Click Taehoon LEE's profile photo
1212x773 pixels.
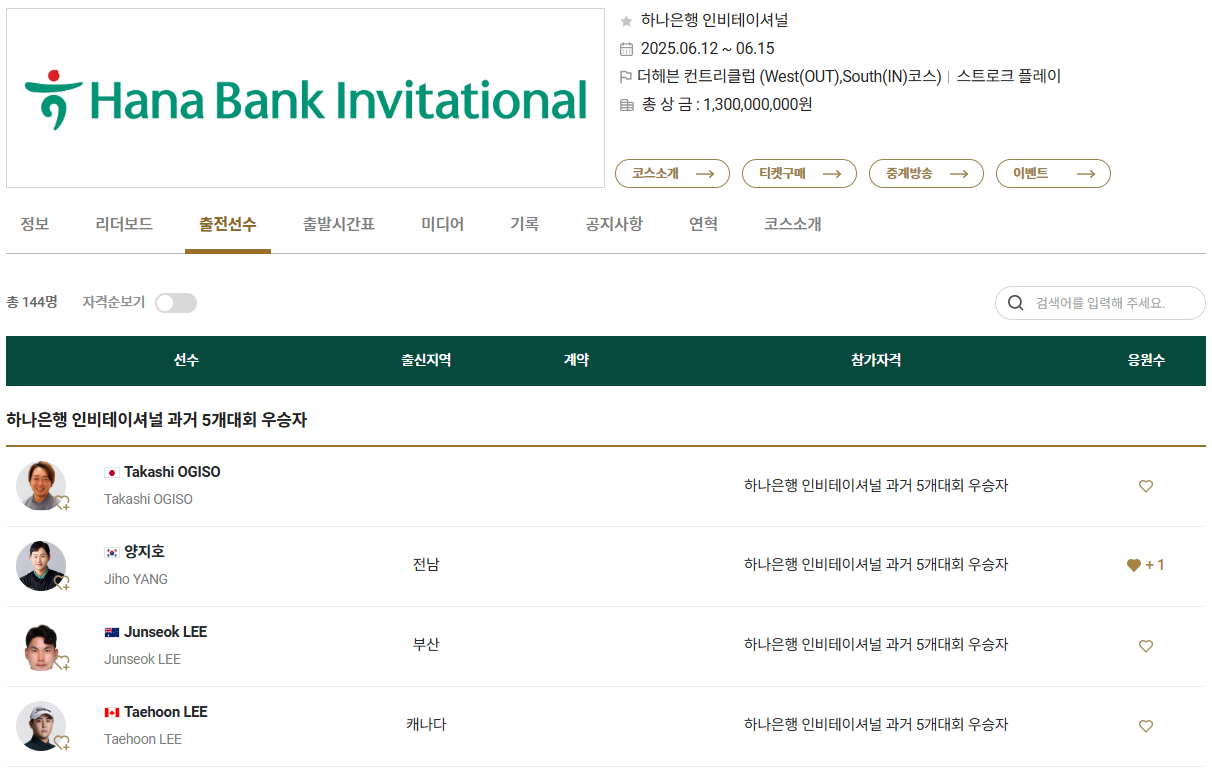tap(41, 726)
